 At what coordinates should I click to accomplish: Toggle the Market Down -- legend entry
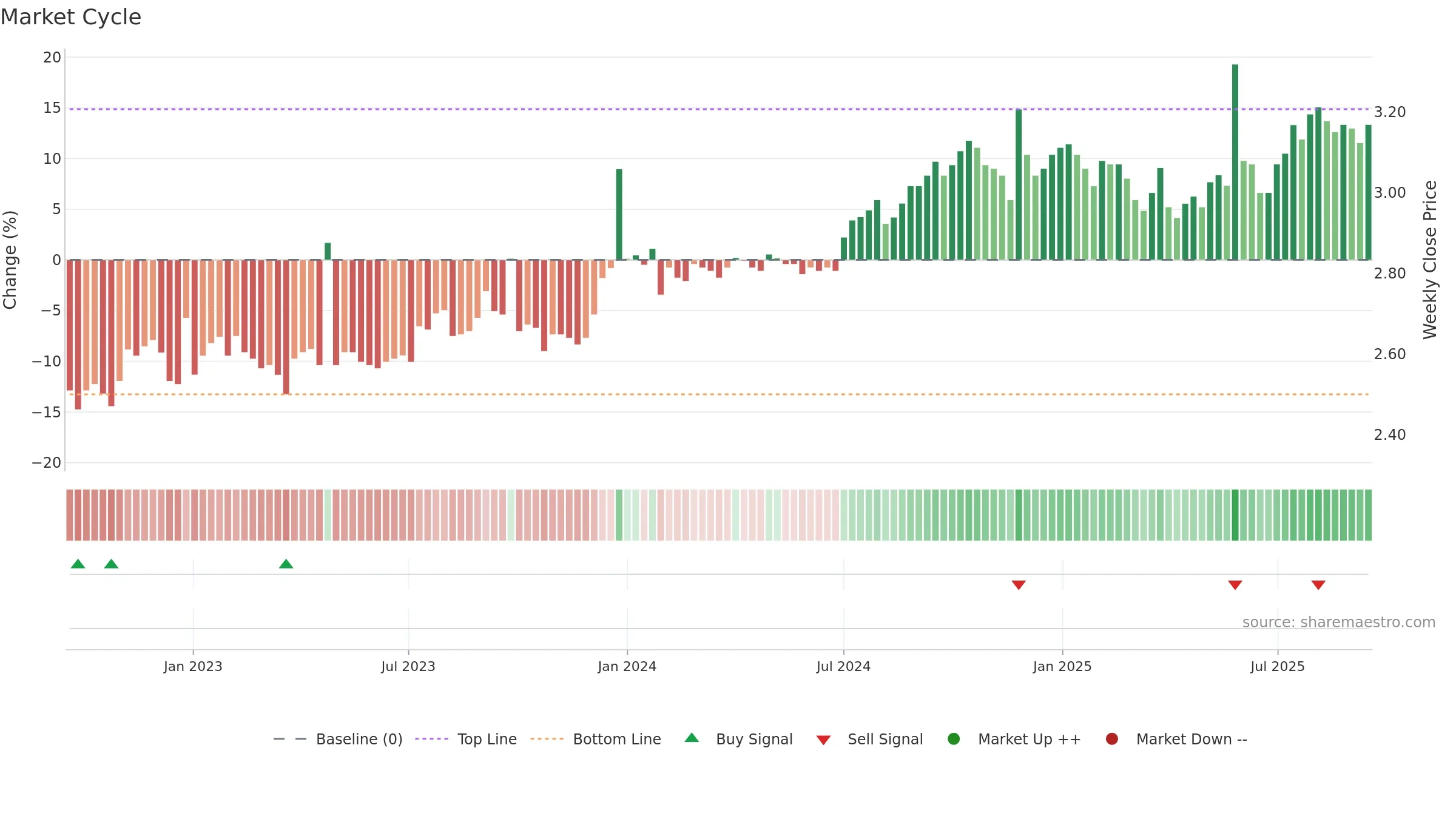[1176, 739]
